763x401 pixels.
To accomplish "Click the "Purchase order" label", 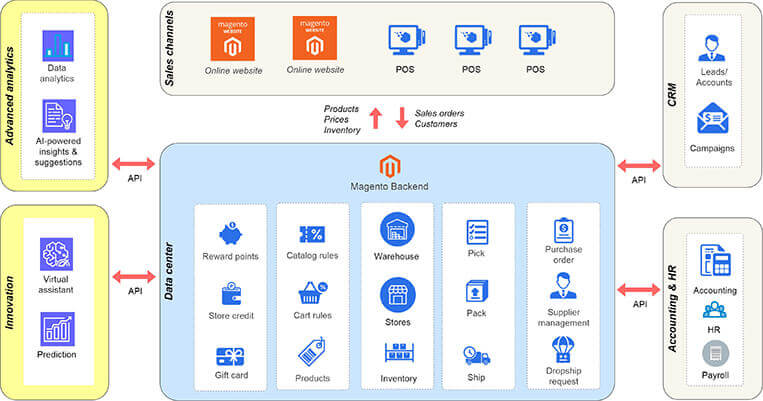I will (x=563, y=255).
